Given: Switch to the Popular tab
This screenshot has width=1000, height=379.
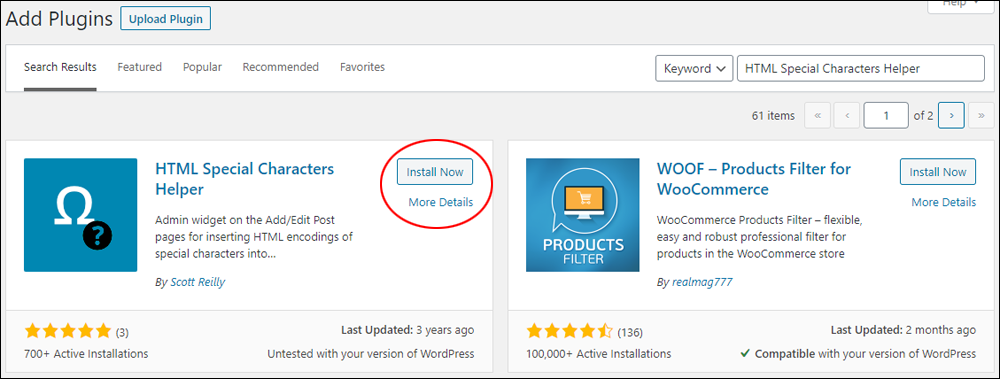Looking at the screenshot, I should point(202,67).
